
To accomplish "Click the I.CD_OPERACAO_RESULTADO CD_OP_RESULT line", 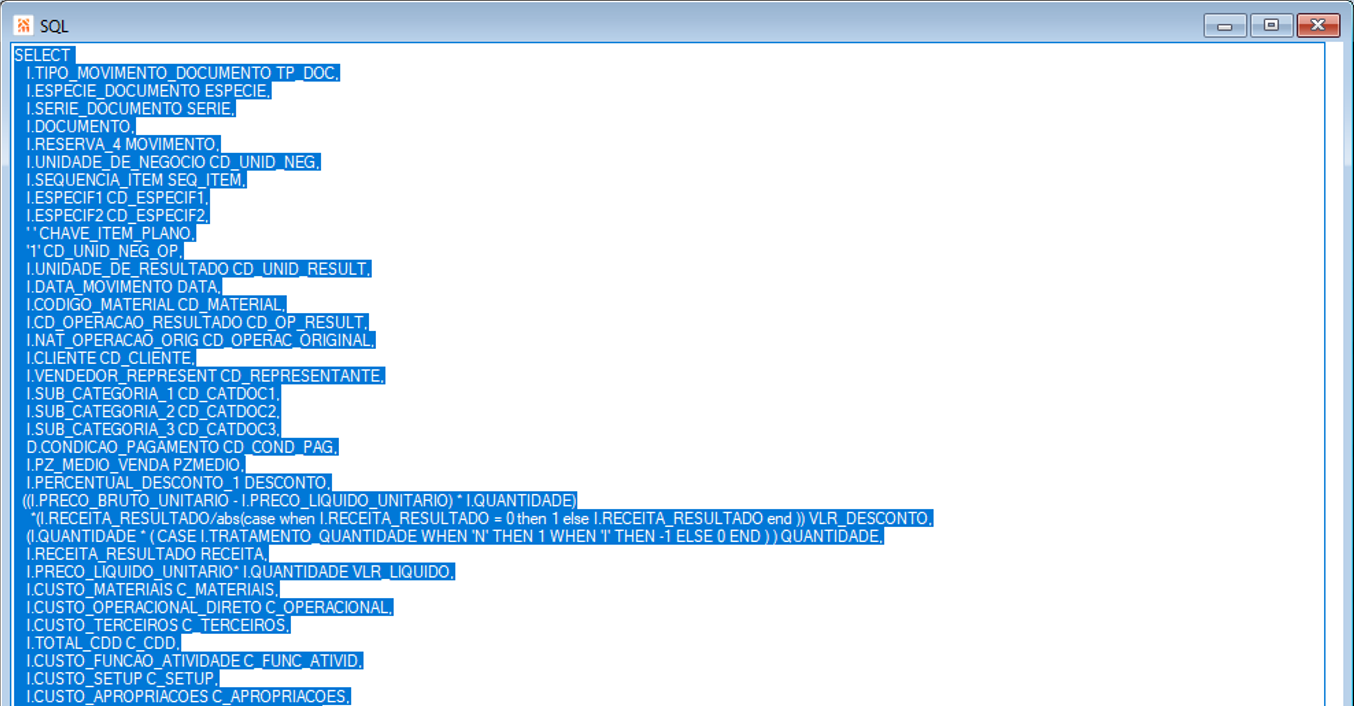I will click(197, 322).
